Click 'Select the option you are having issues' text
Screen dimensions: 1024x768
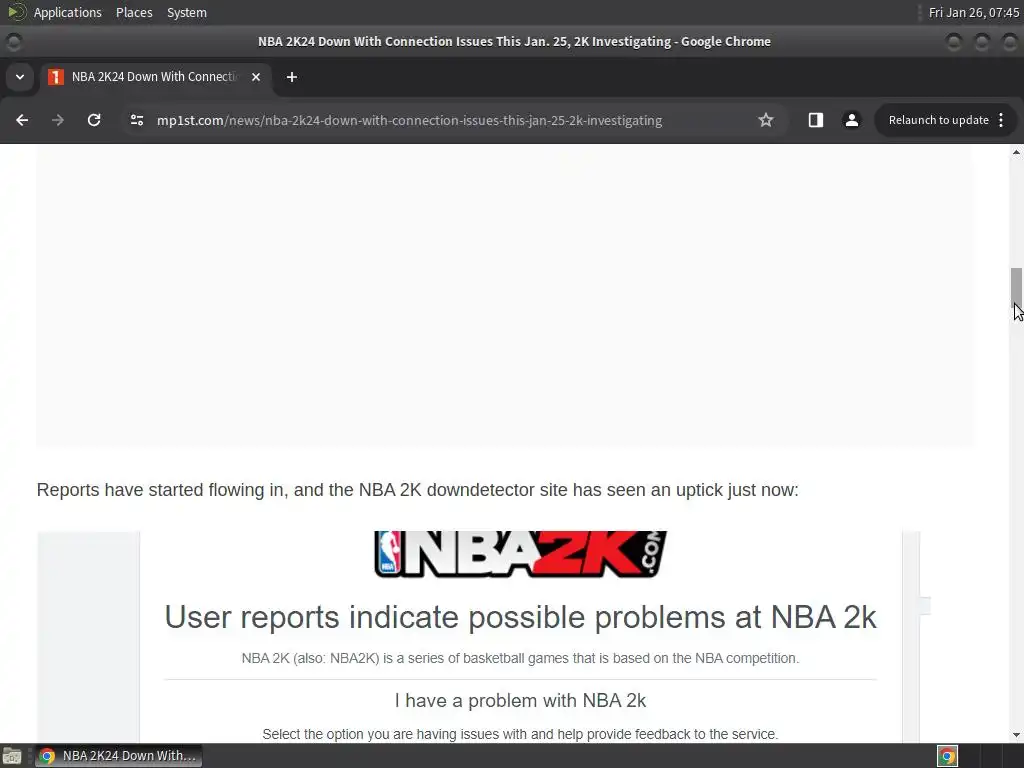[x=520, y=734]
